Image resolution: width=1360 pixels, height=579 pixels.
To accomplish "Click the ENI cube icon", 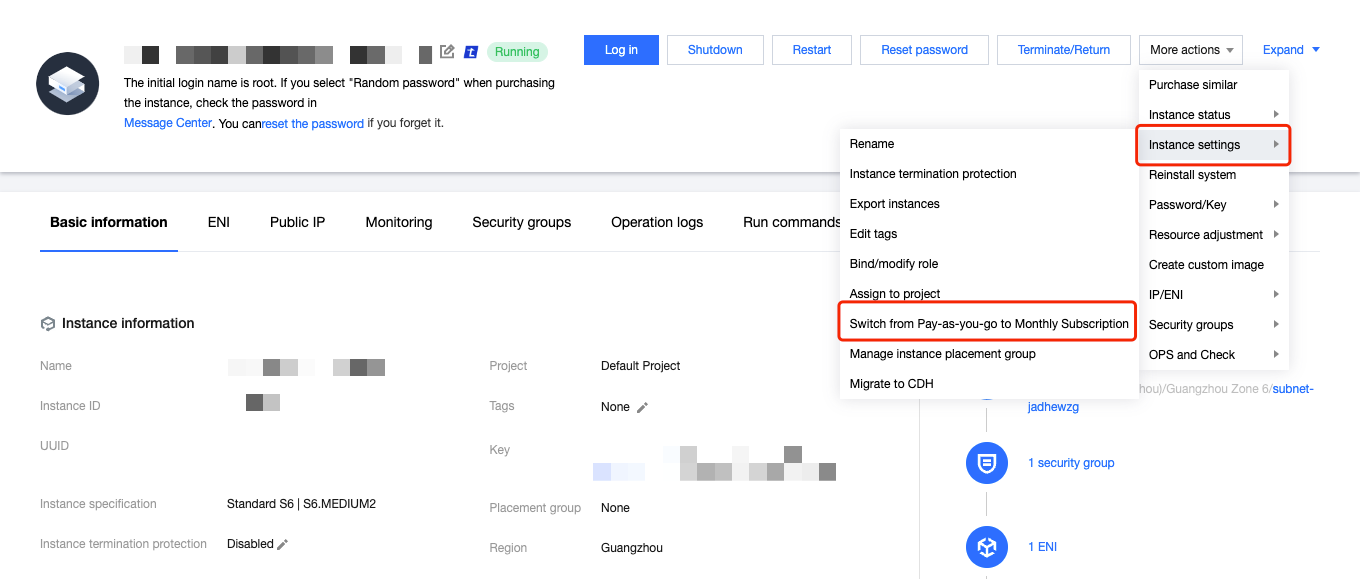I will pyautogui.click(x=986, y=547).
